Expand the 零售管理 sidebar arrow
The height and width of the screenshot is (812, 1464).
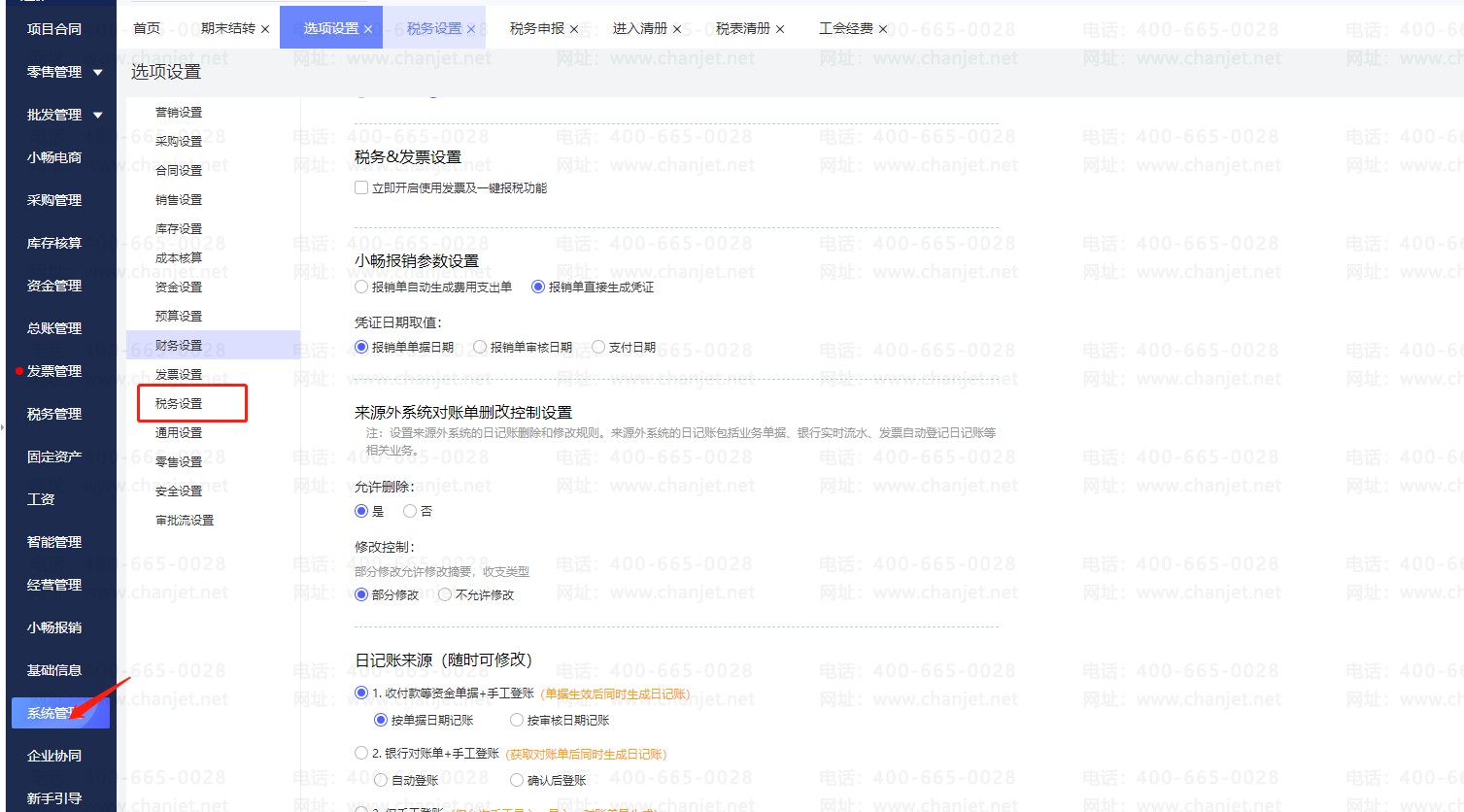click(98, 73)
